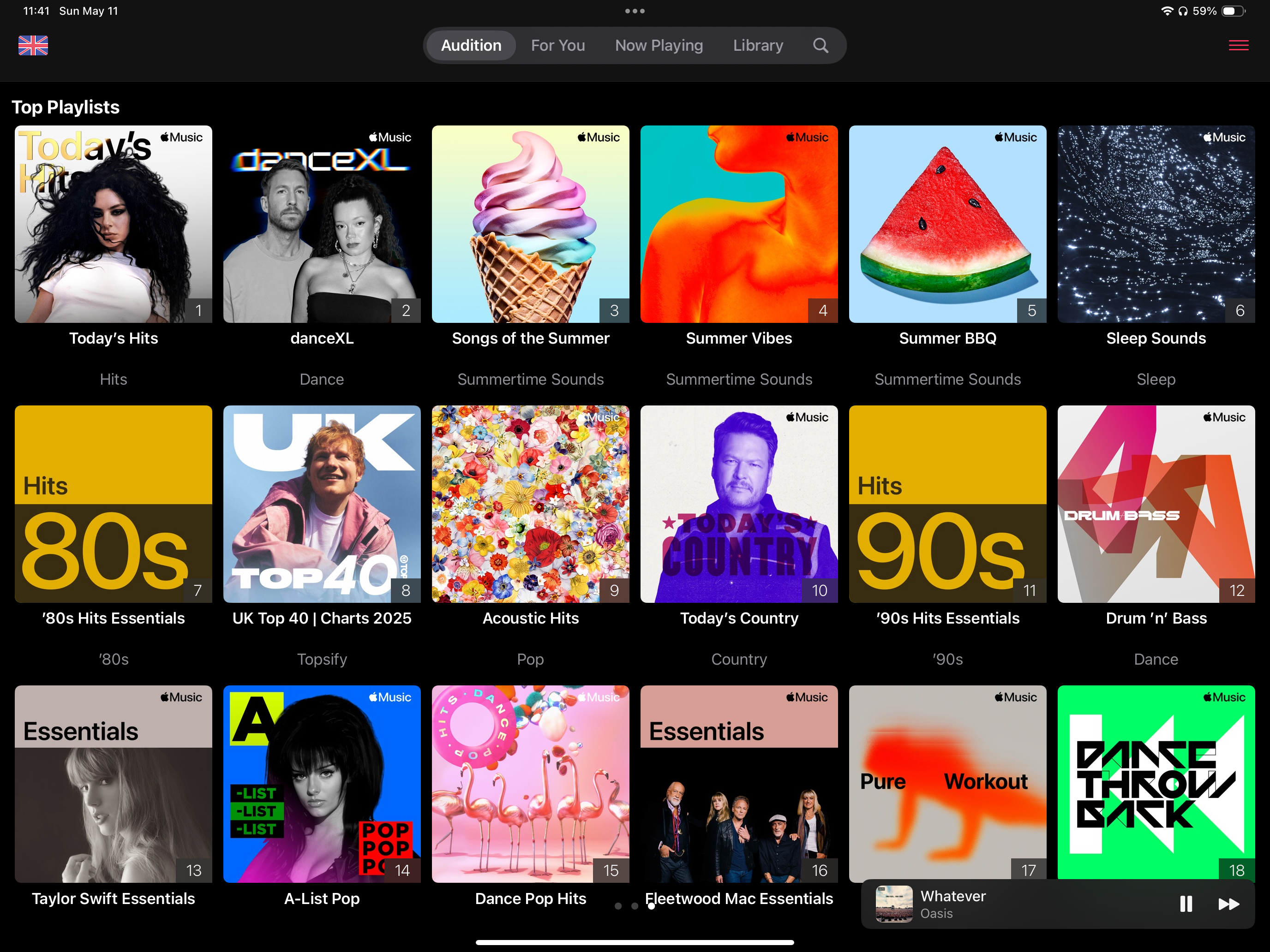
Task: Tap Dance genre under Drum 'n' Bass
Action: pos(1156,659)
